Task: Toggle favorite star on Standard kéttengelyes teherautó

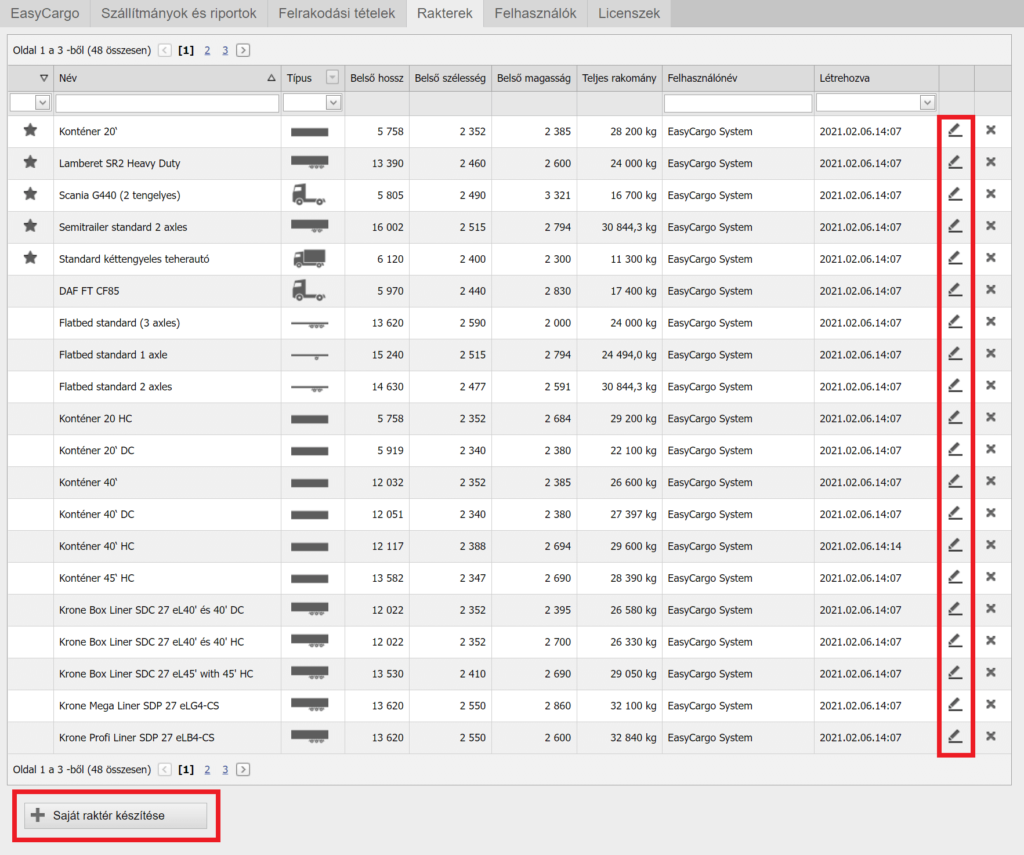Action: tap(30, 258)
